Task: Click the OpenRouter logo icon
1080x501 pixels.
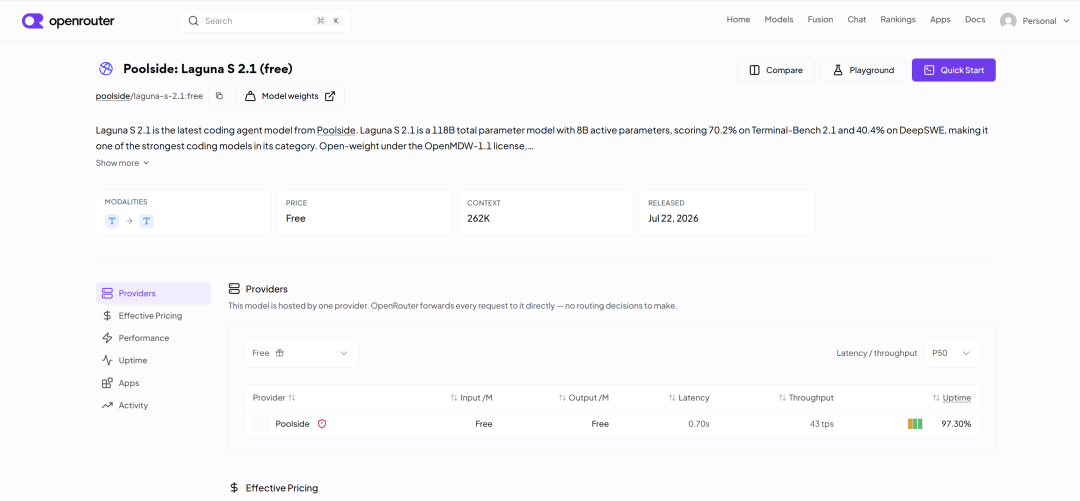Action: pos(32,21)
